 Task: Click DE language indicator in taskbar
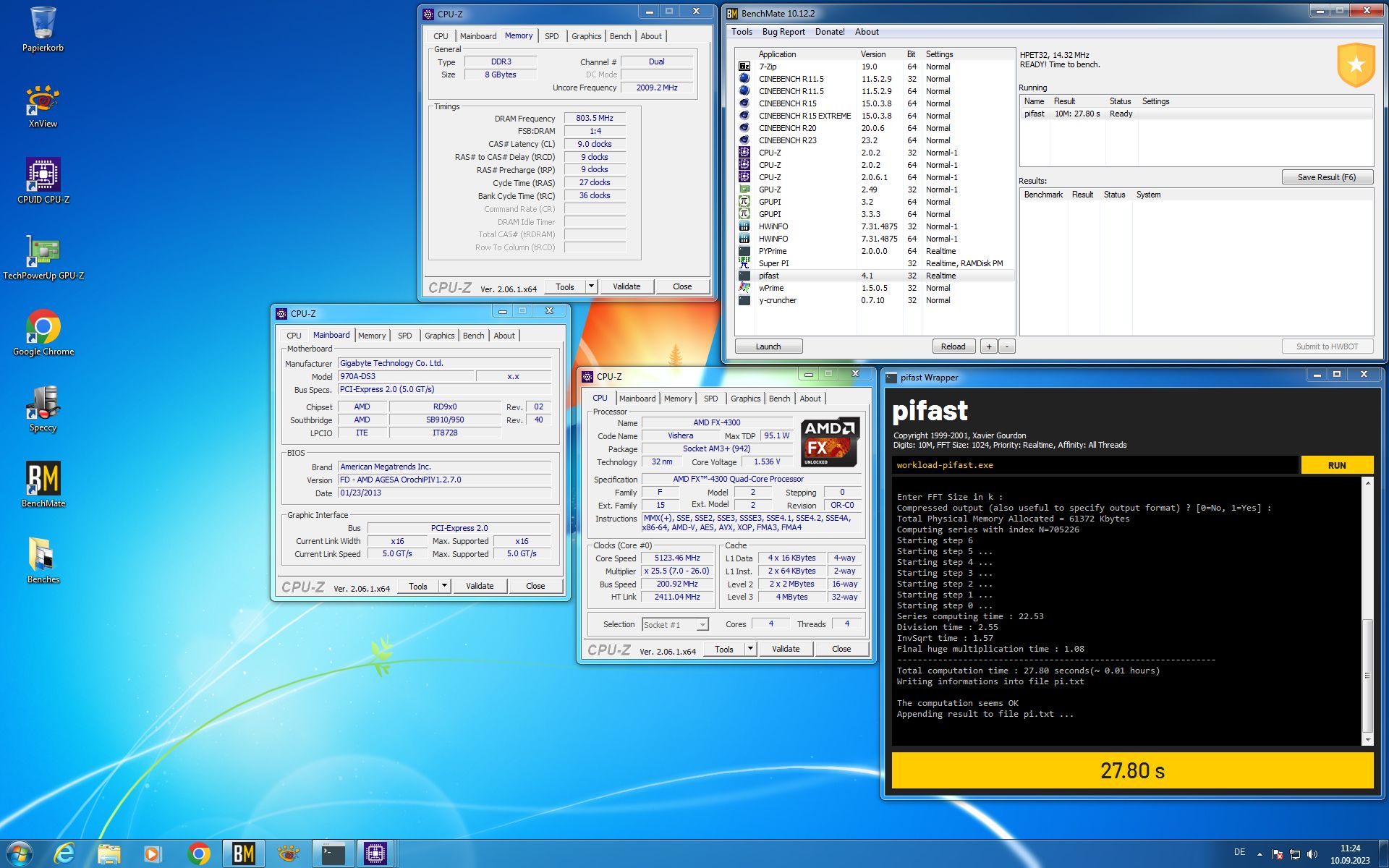point(1239,852)
